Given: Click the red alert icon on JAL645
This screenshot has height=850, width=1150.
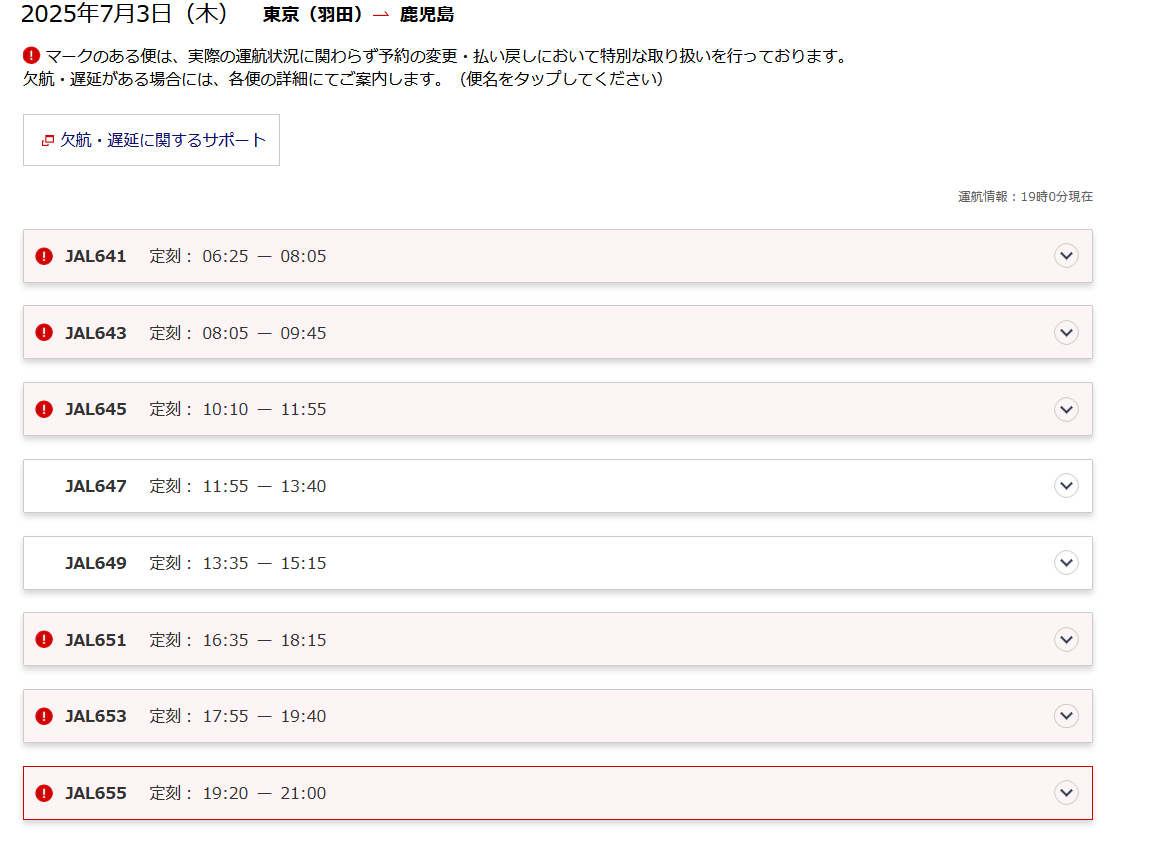Looking at the screenshot, I should coord(44,409).
